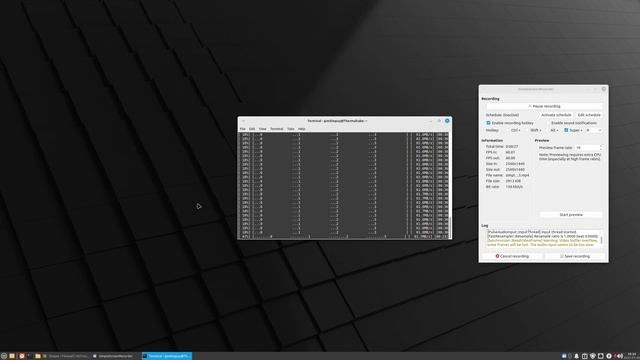Toggle Enable recording hotkey checkbox
Screen dimensions: 640x360
pos(488,123)
